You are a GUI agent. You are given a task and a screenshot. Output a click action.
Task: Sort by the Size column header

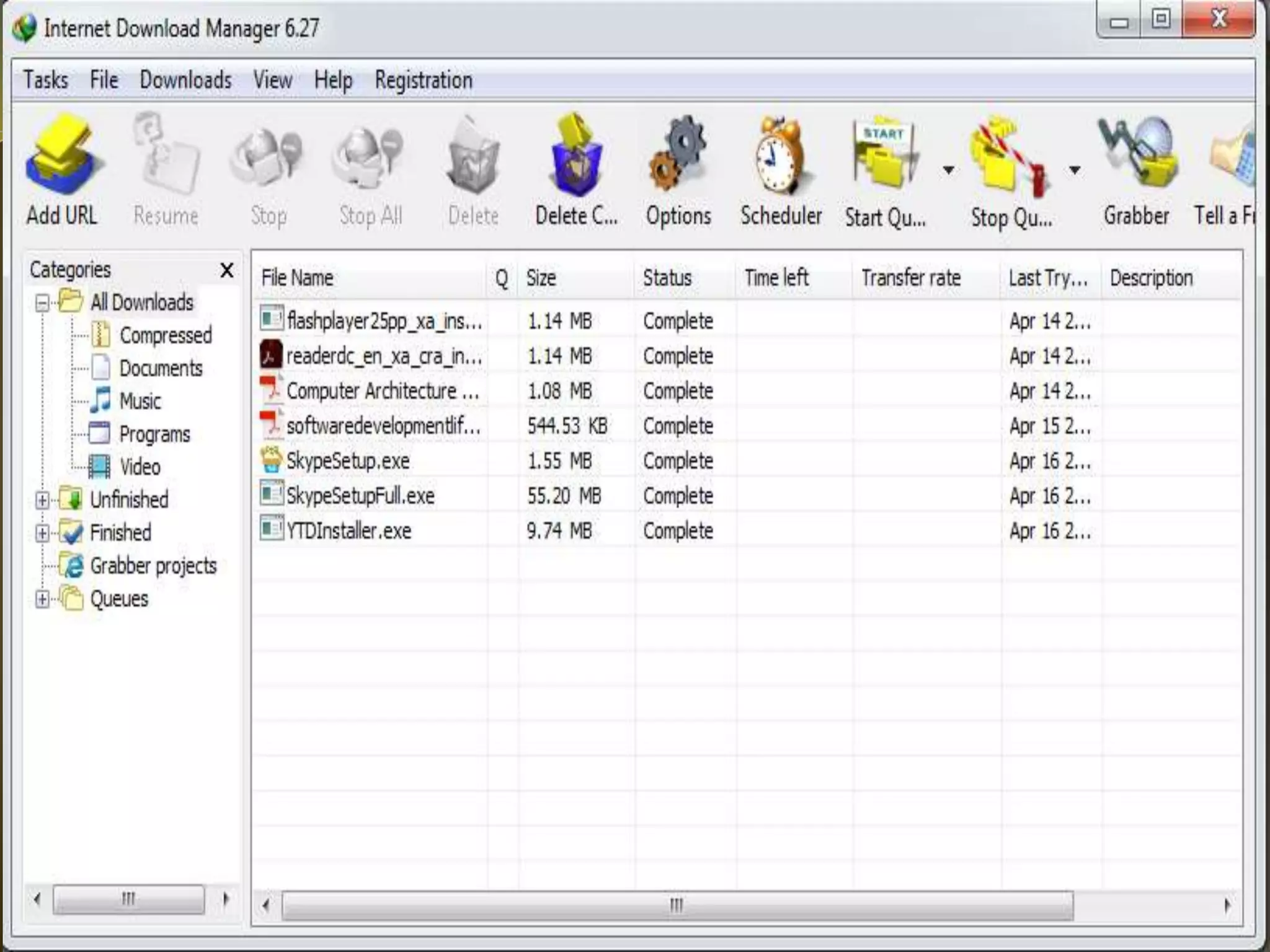click(x=541, y=278)
